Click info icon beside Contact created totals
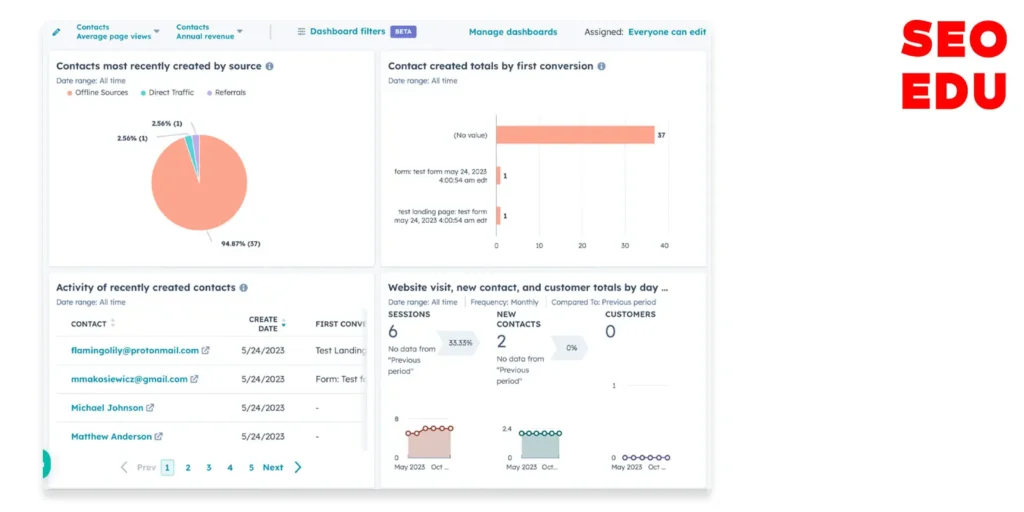Viewport: 1024px width, 512px height. (601, 66)
